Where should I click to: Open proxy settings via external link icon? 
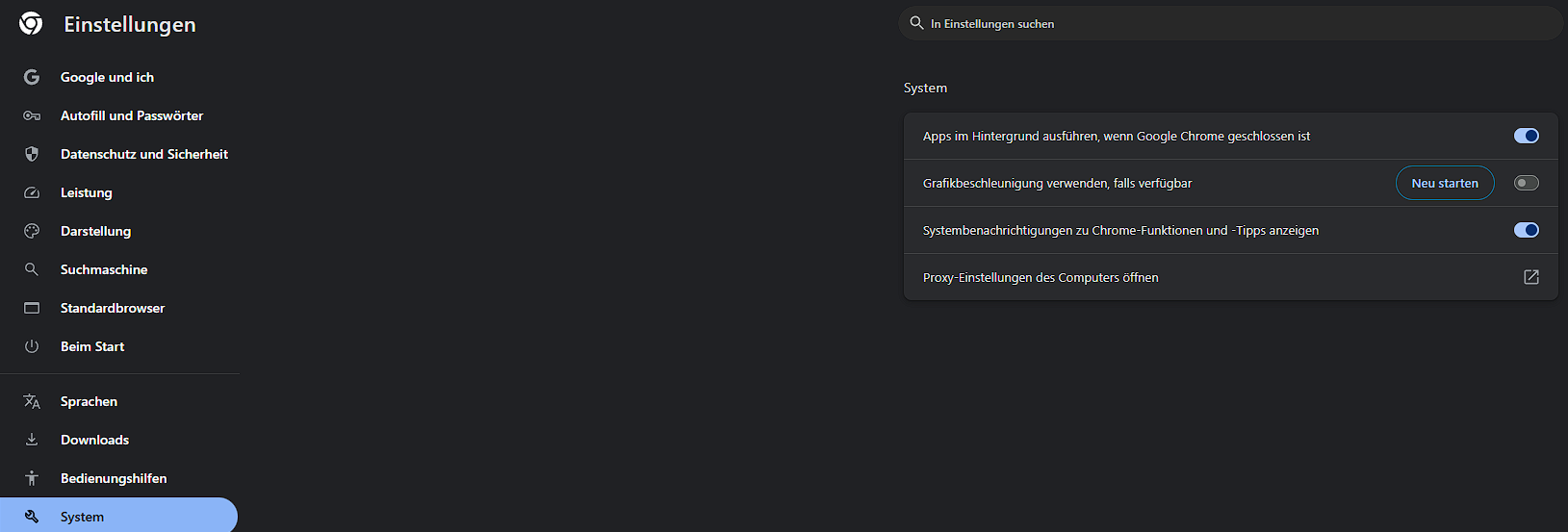click(x=1530, y=277)
